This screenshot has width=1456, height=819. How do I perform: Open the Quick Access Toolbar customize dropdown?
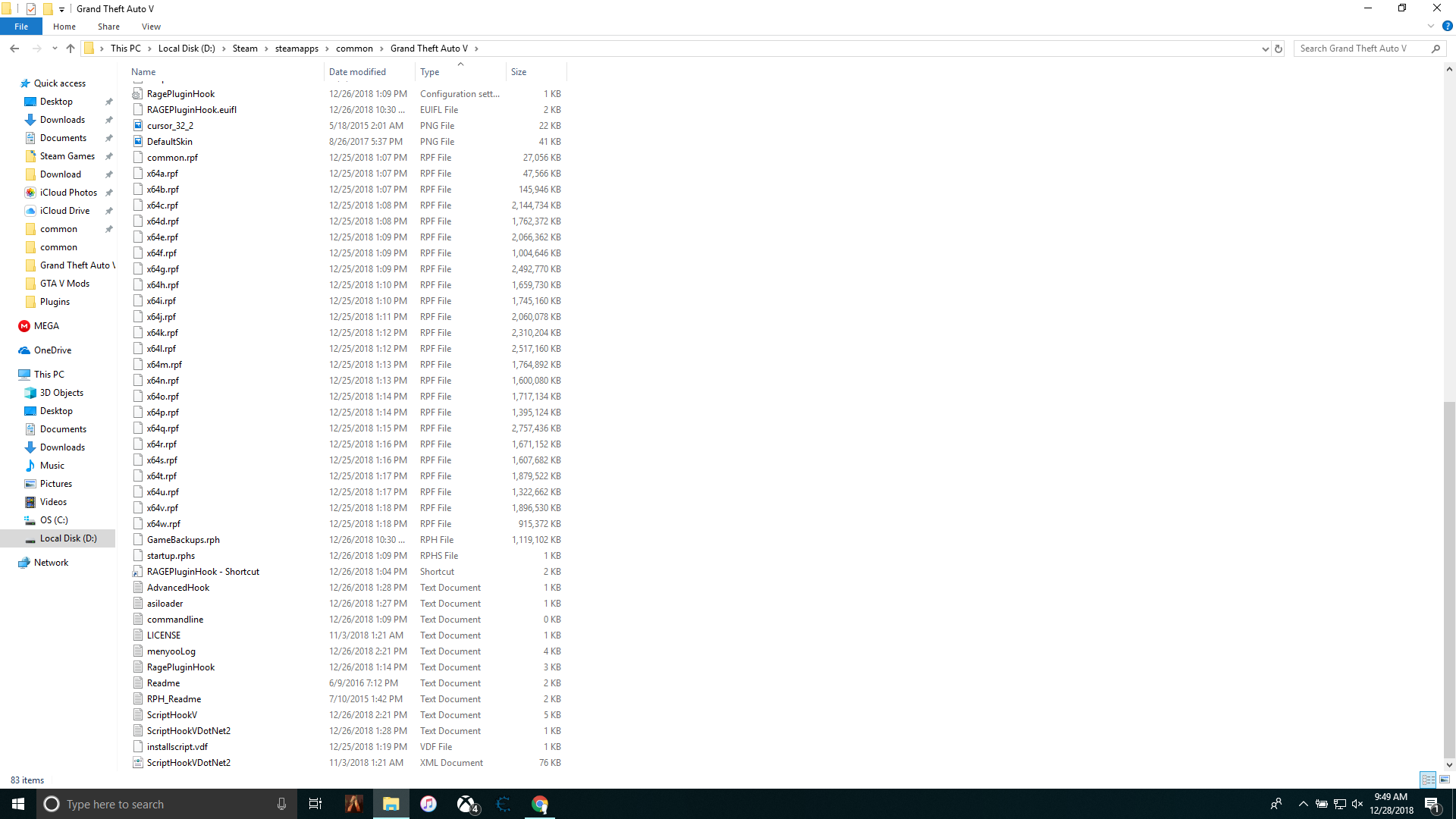pos(62,9)
